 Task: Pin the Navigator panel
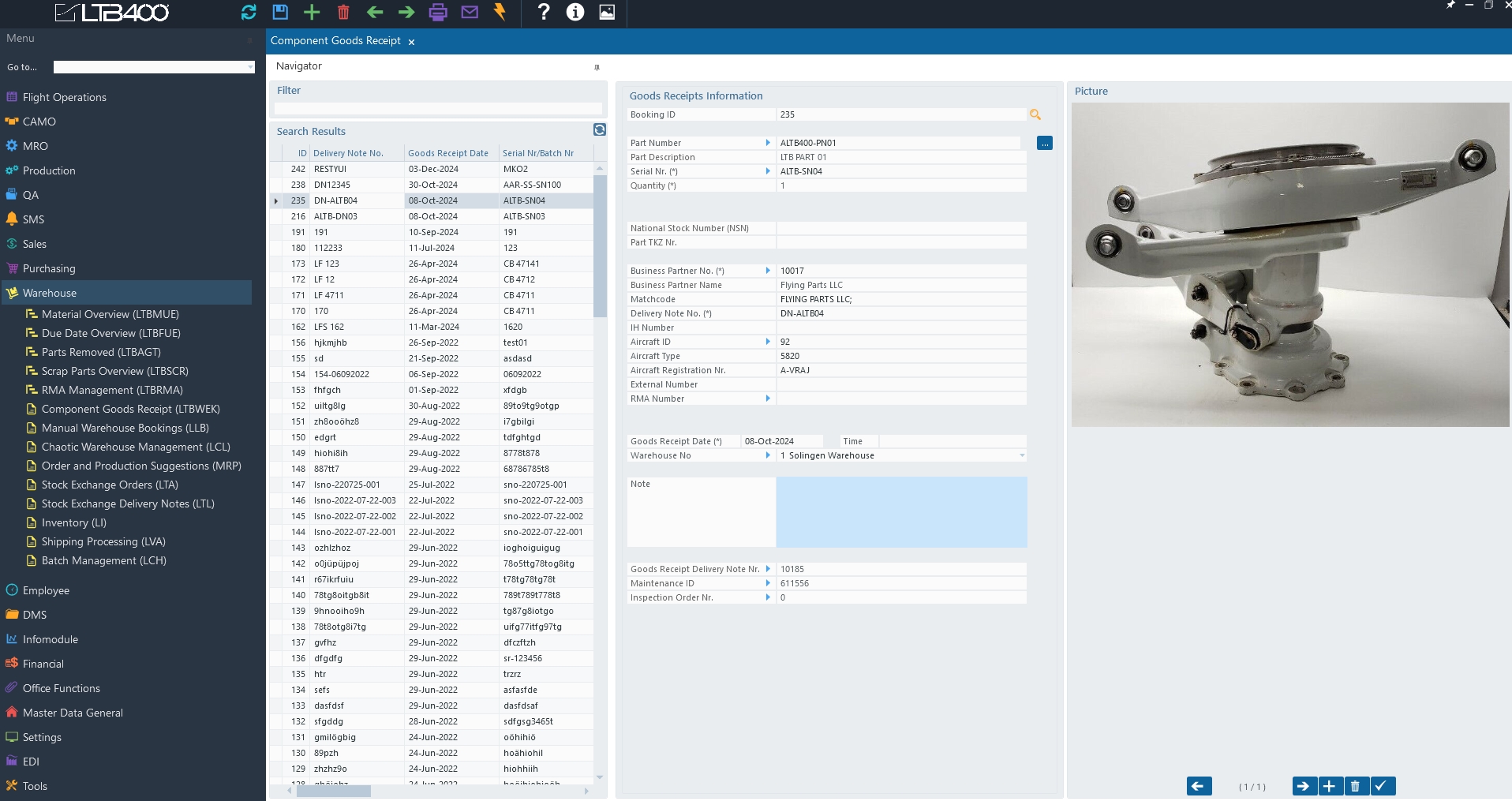(597, 67)
